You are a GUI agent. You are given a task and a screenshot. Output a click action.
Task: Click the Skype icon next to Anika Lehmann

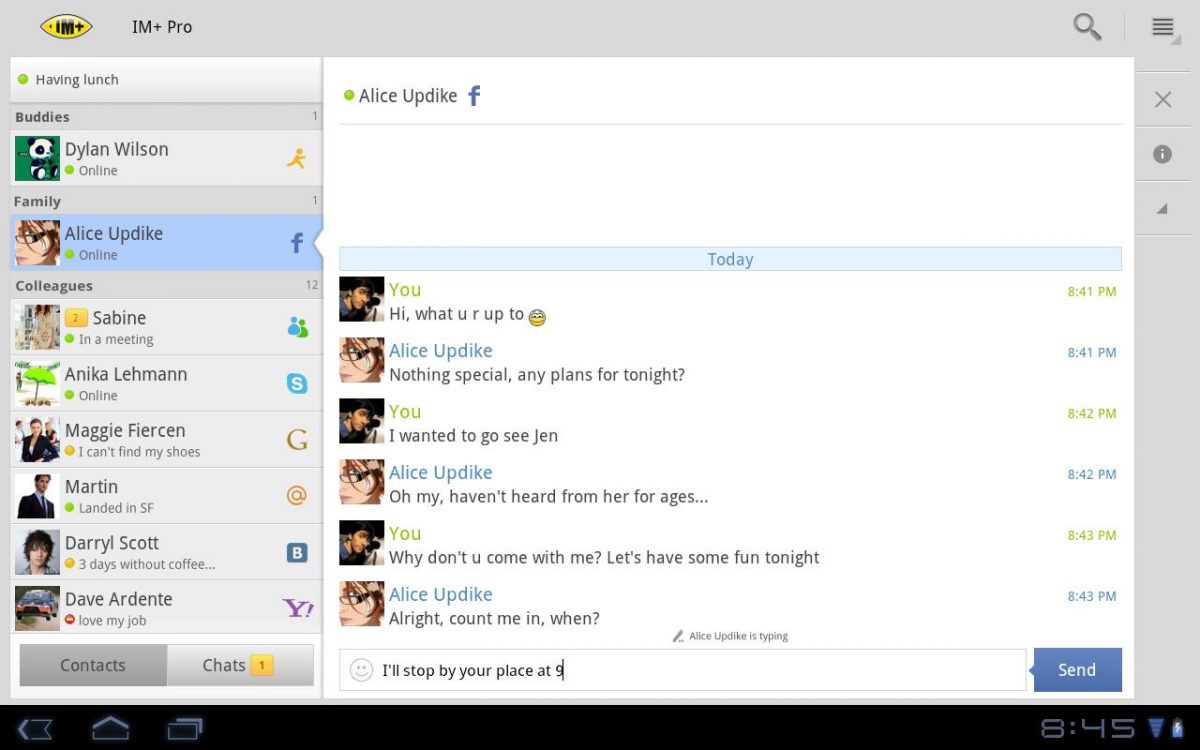297,383
